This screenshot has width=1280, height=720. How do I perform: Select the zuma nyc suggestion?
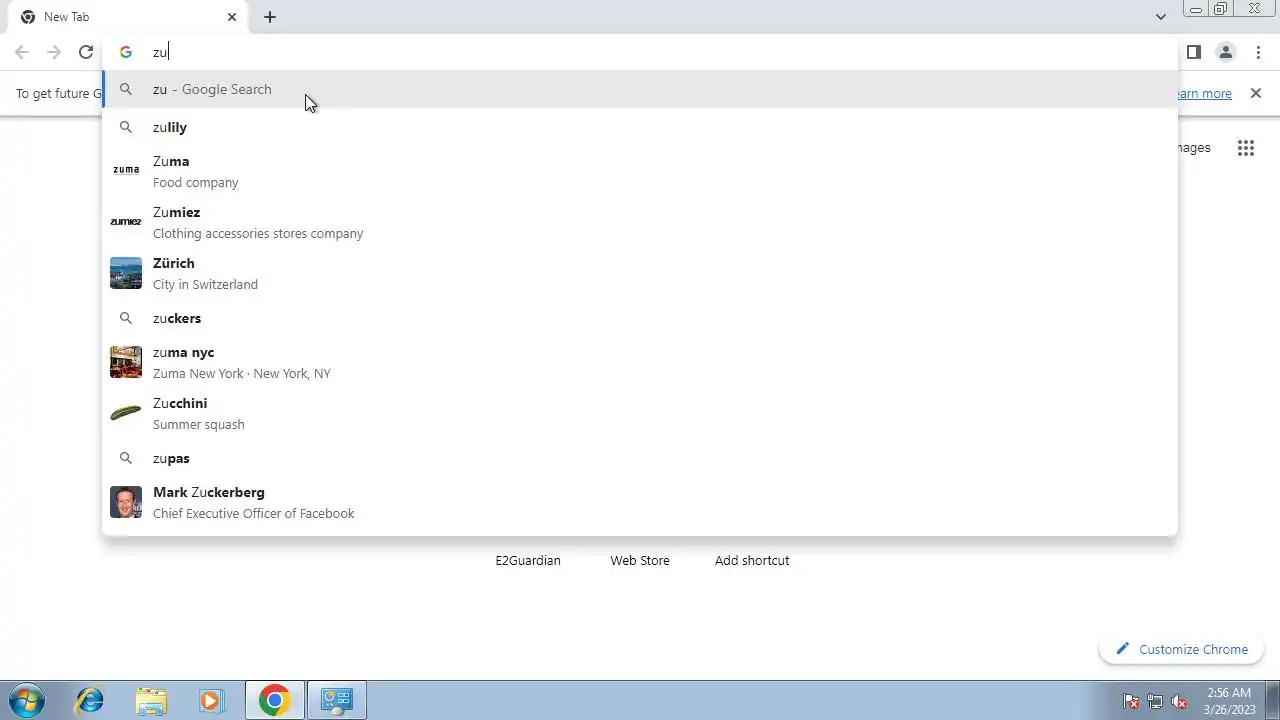(x=640, y=362)
